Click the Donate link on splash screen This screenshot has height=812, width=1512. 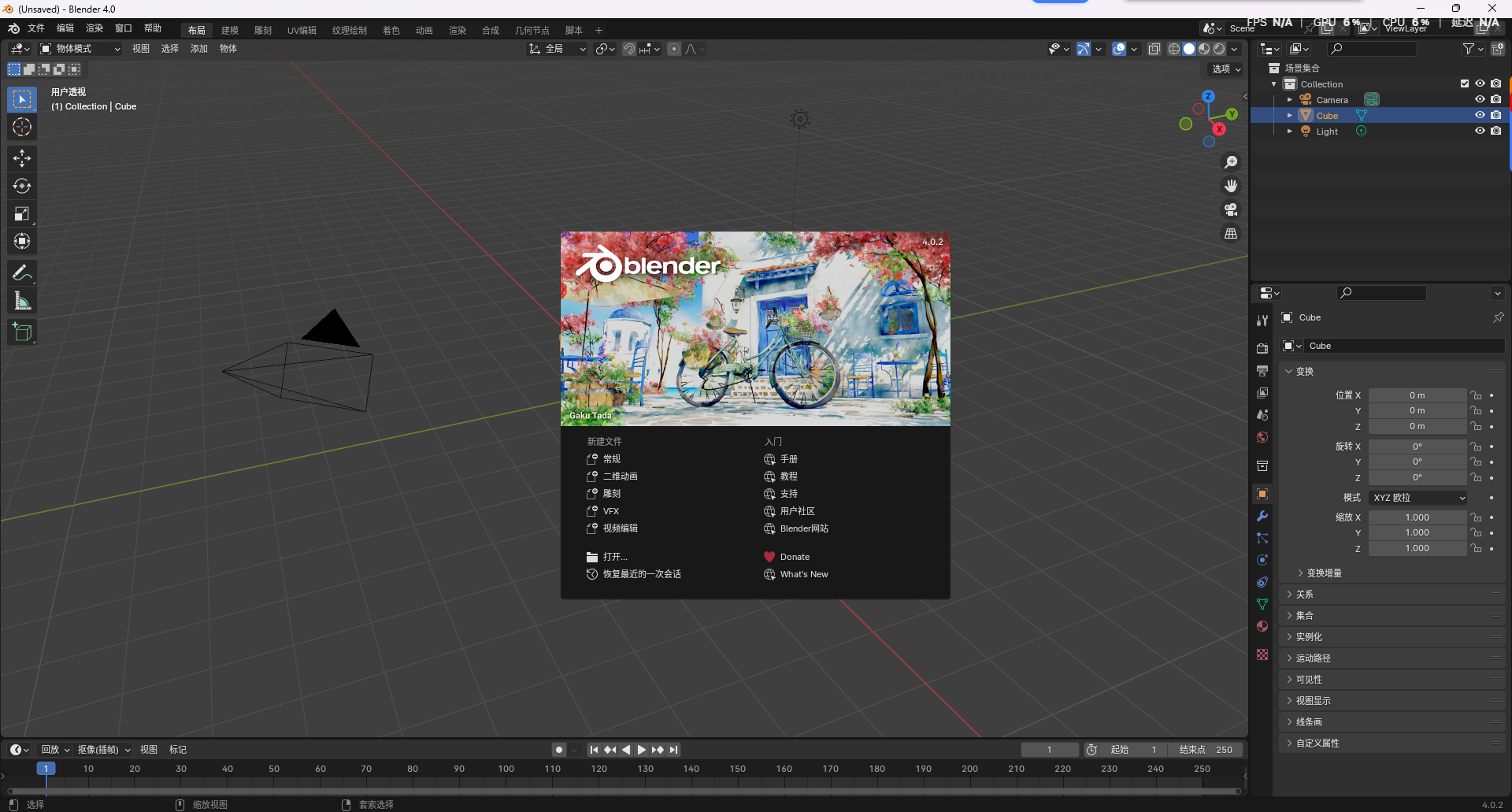(795, 556)
